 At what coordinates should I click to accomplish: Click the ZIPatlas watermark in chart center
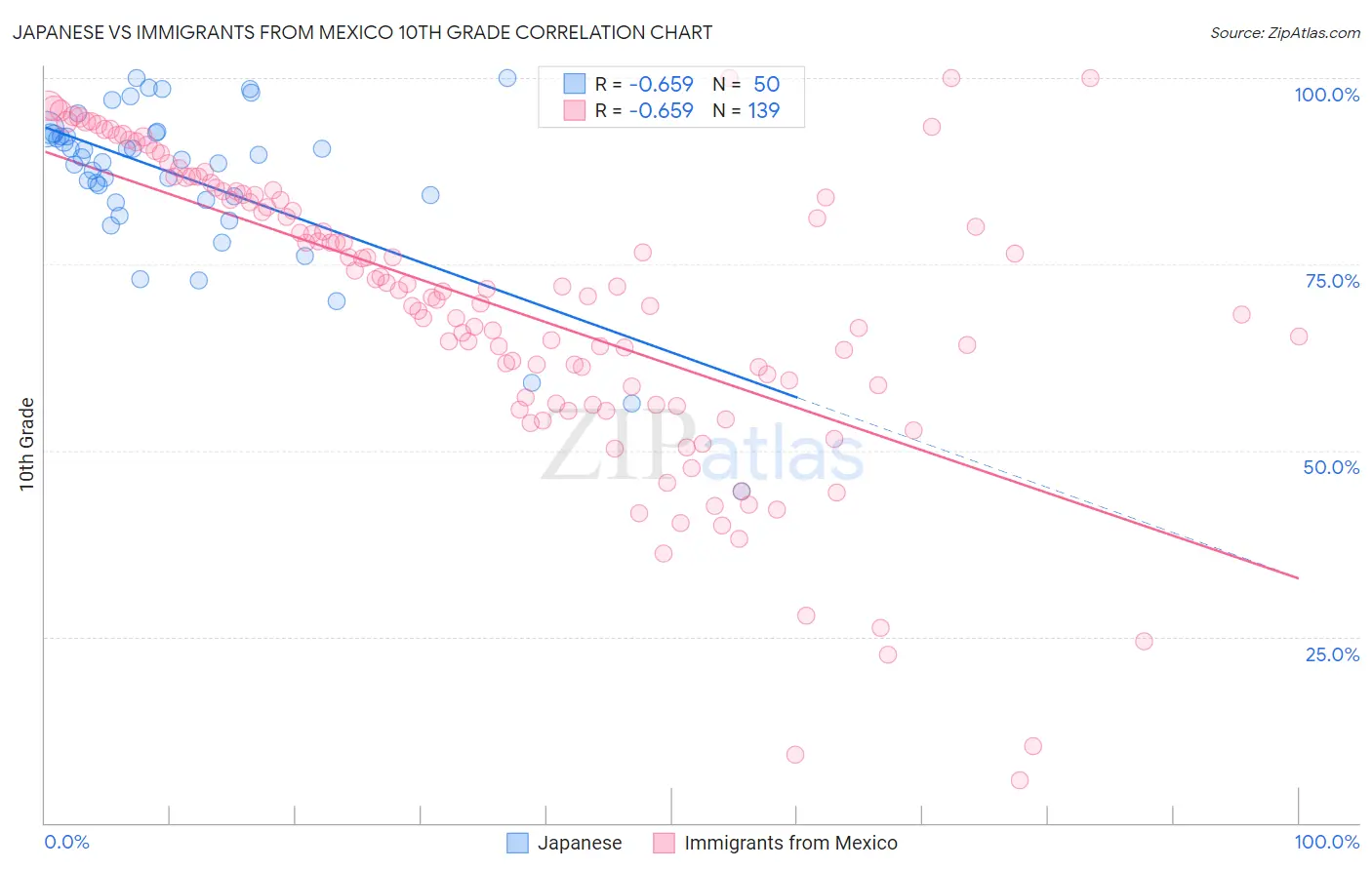tap(703, 447)
